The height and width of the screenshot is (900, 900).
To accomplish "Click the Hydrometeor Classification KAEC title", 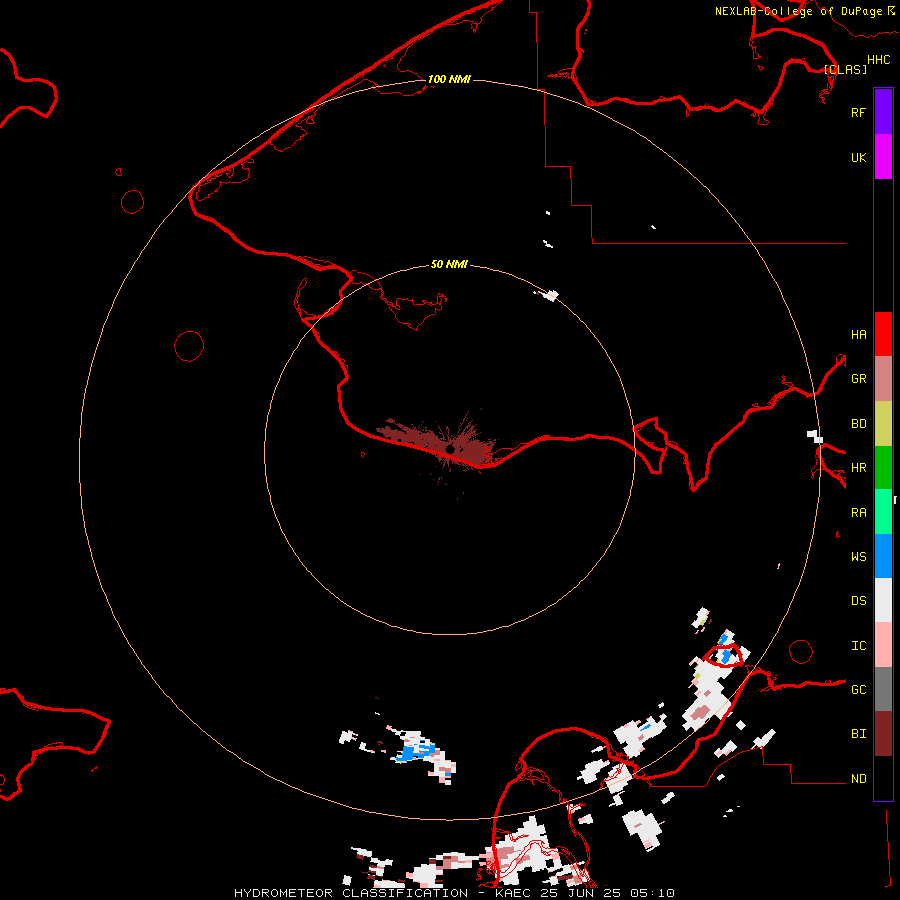I will pyautogui.click(x=454, y=893).
